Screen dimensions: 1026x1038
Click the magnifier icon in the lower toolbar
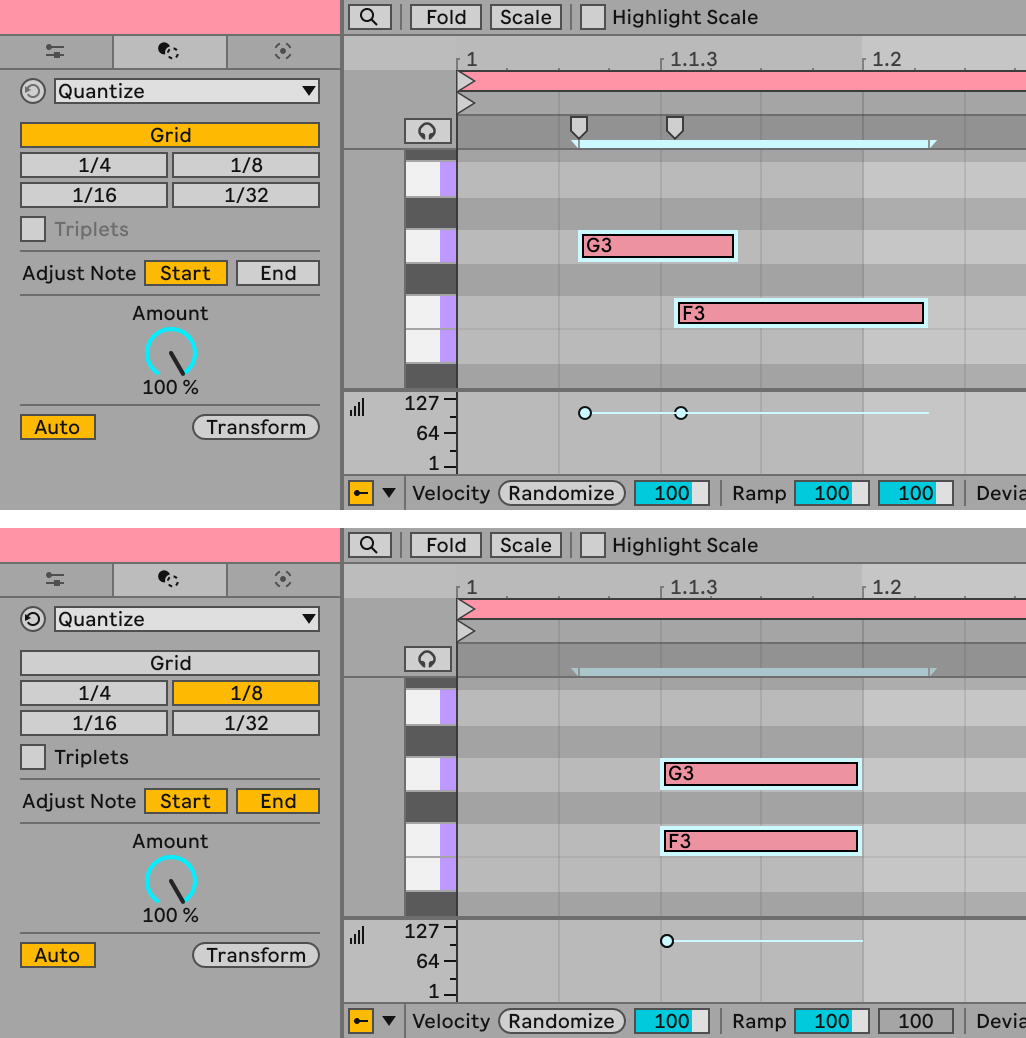click(x=369, y=545)
